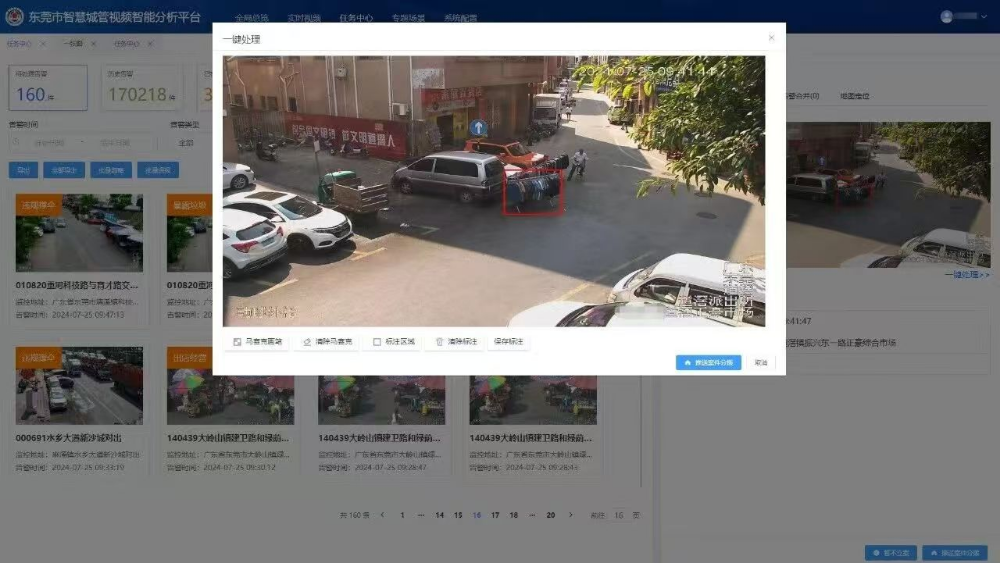Cancel the 一键处理 dialog
Viewport: 1000px width, 563px height.
tap(761, 362)
